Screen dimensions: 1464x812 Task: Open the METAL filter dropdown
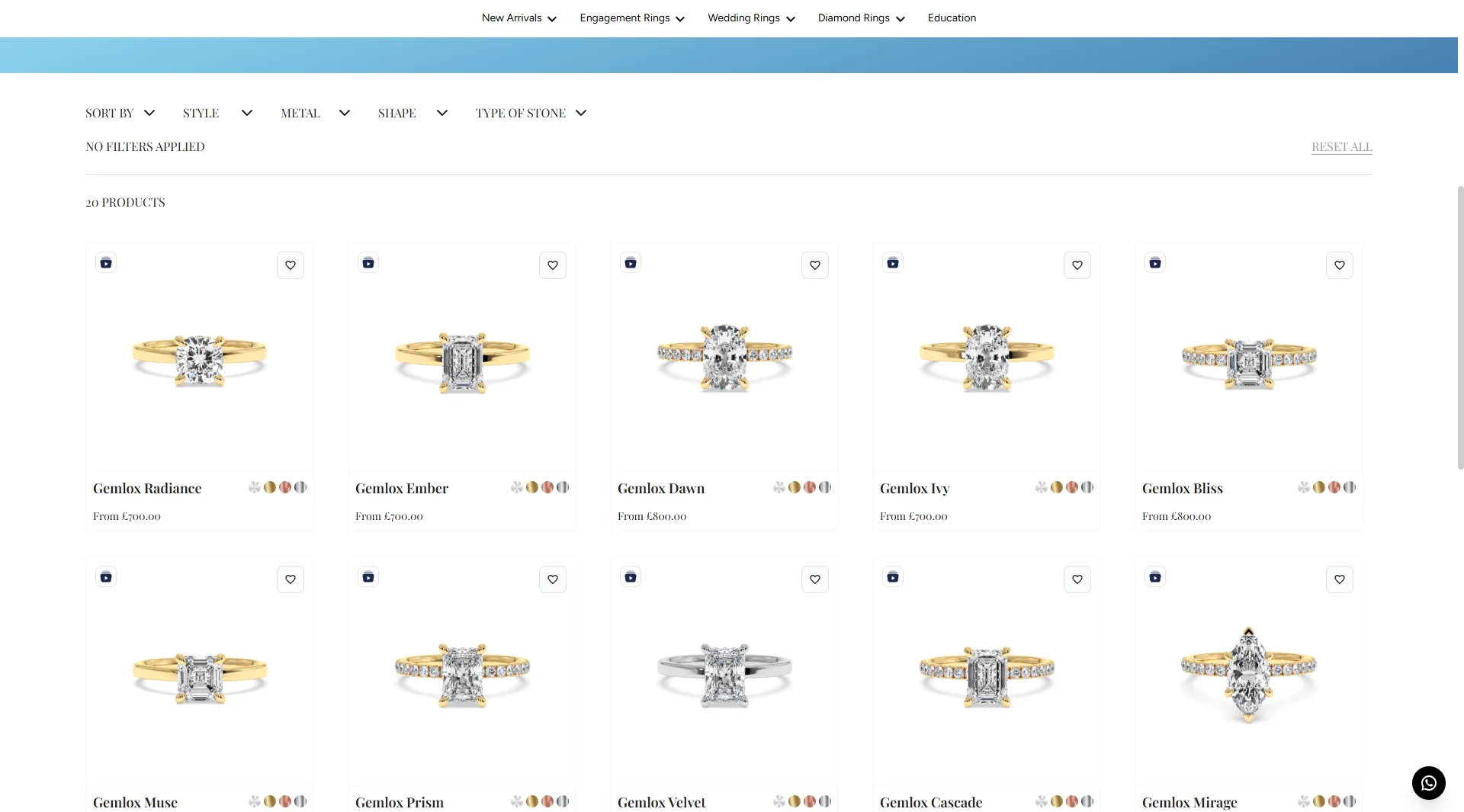[315, 113]
